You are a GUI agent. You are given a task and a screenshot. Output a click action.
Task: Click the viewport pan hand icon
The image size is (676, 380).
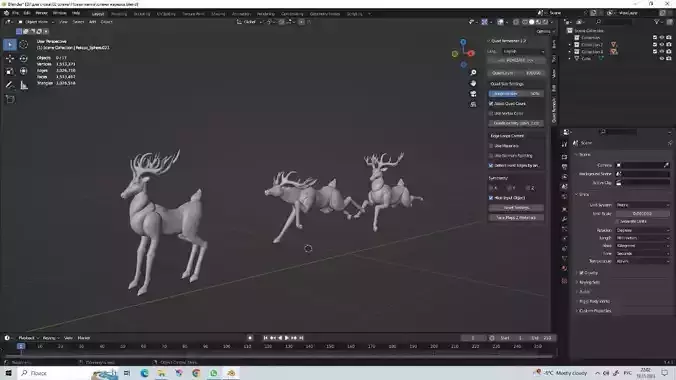point(473,83)
